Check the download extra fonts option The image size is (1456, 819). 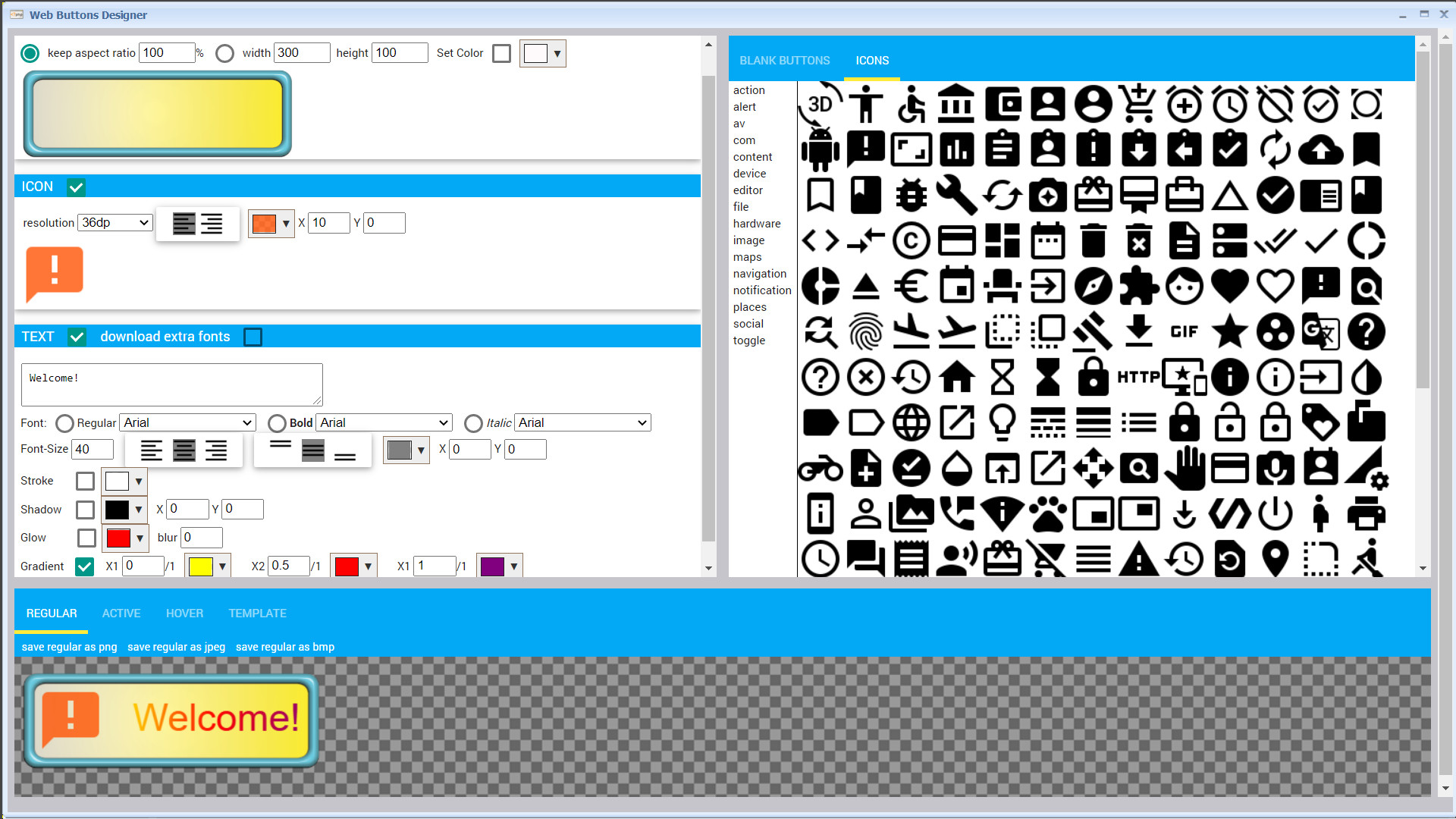pos(253,337)
